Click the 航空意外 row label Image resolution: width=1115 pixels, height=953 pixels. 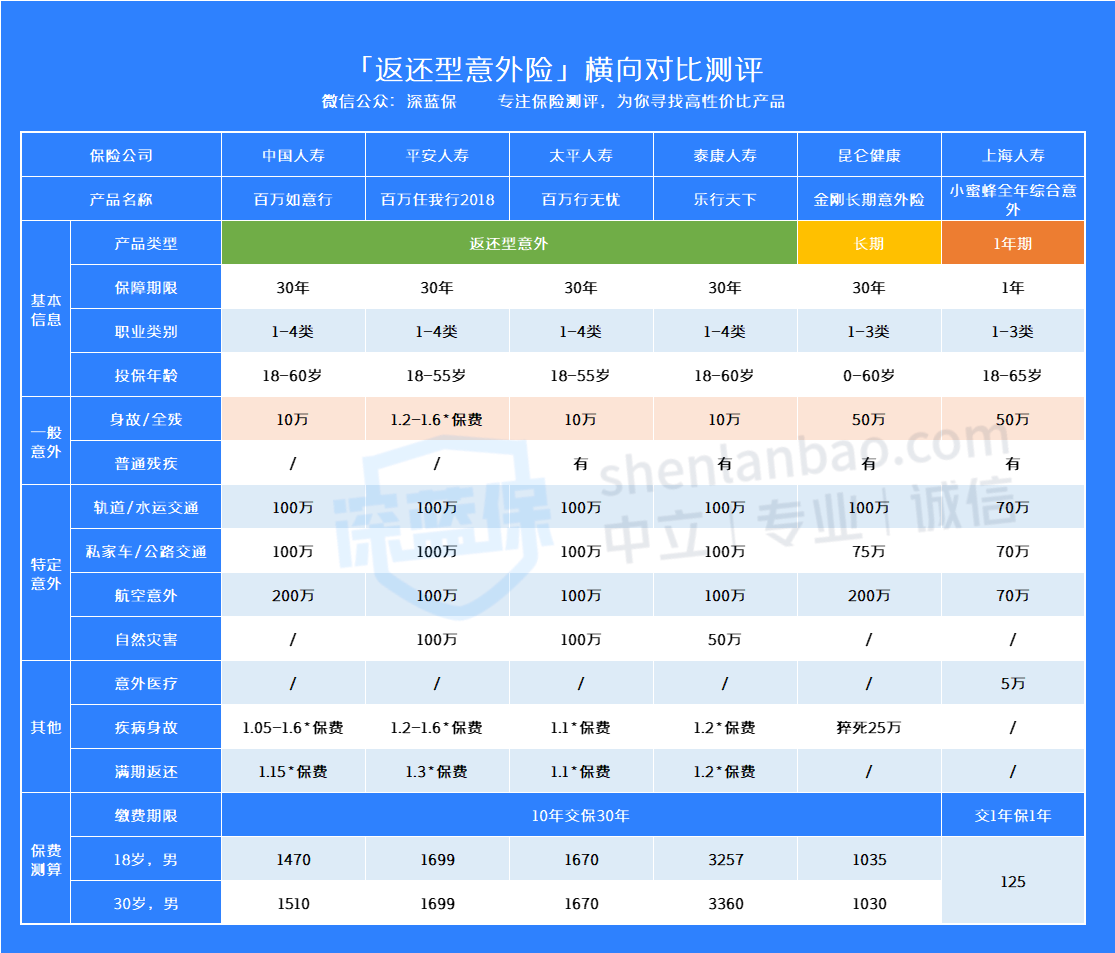(146, 595)
